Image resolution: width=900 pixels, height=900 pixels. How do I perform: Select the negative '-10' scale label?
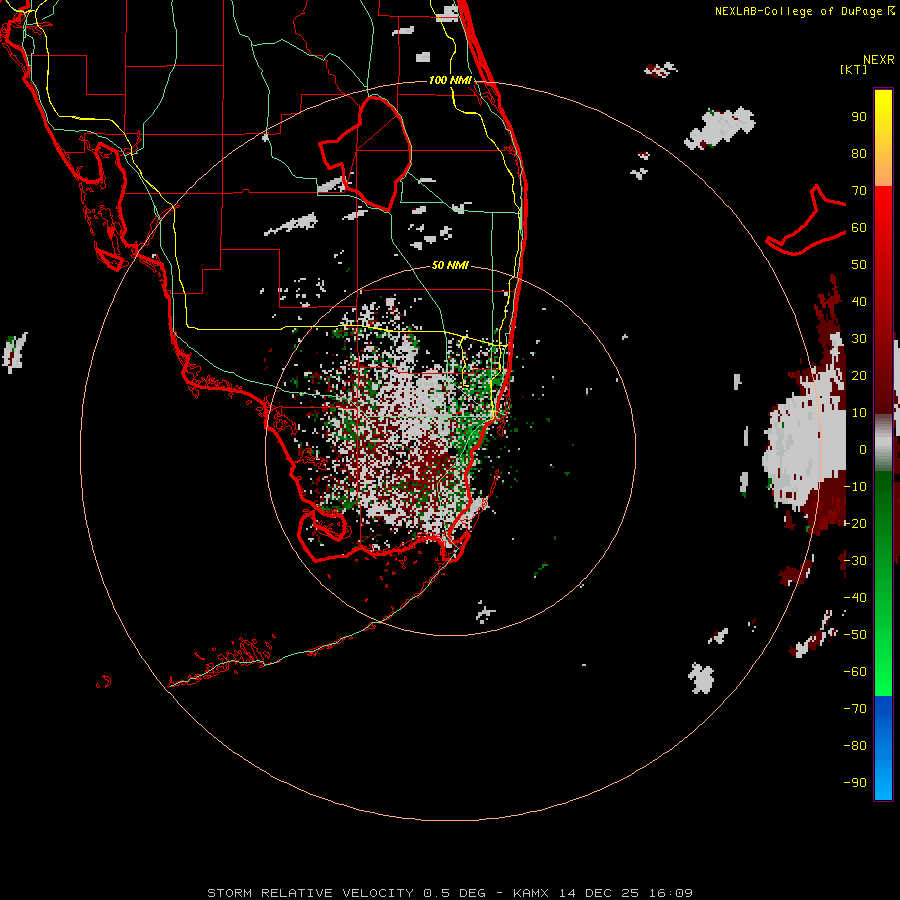click(855, 487)
